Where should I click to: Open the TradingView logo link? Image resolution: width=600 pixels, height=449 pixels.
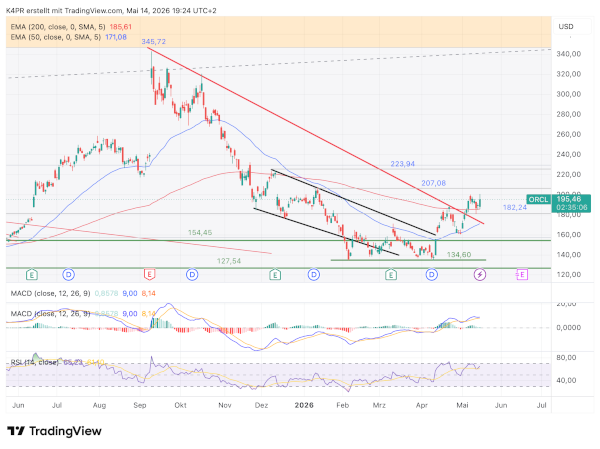(54, 431)
